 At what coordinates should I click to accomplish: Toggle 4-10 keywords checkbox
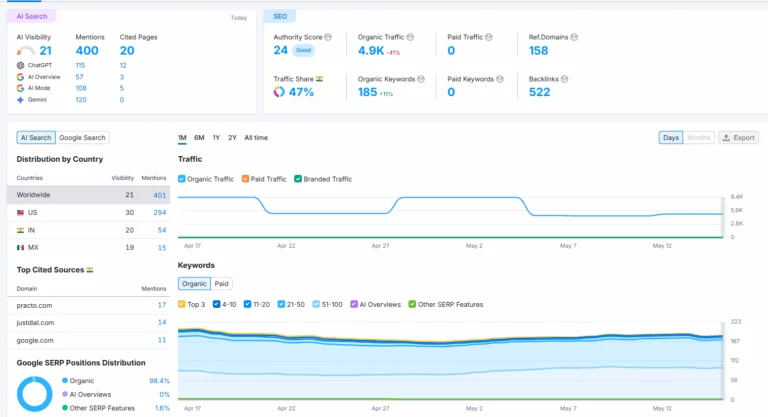click(x=216, y=304)
